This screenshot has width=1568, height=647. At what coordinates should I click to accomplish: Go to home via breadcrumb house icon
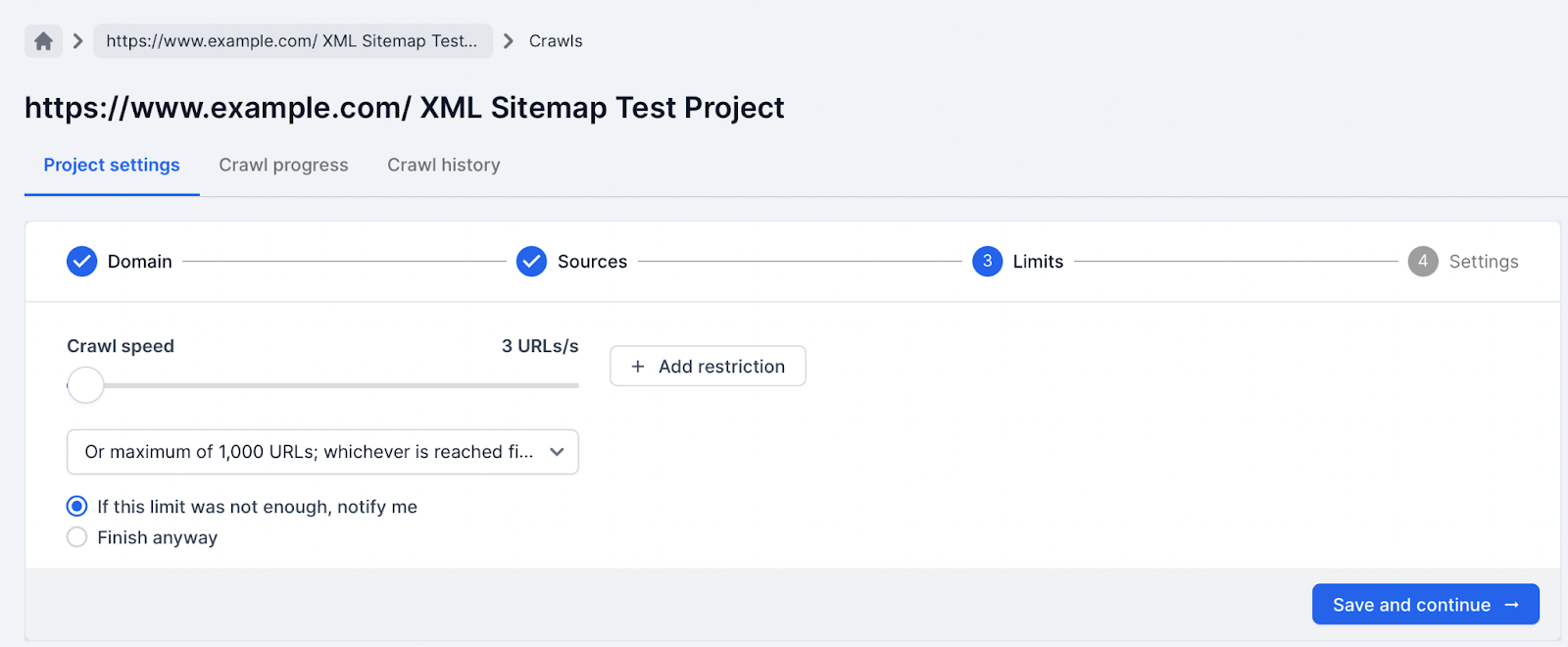coord(43,41)
